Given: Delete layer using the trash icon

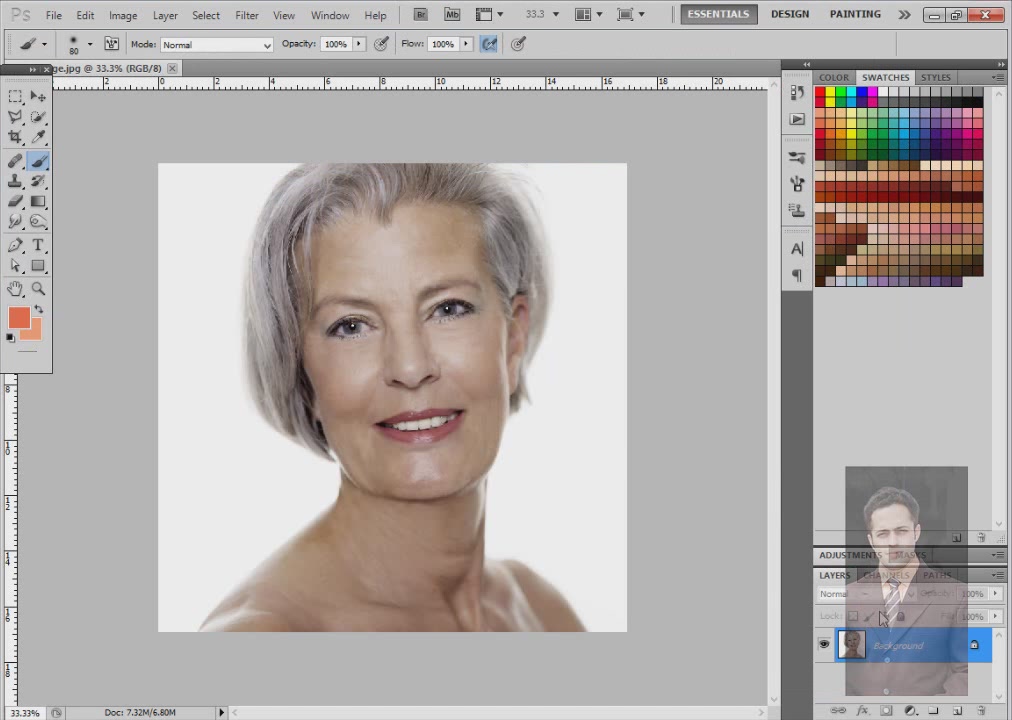Looking at the screenshot, I should 981,711.
